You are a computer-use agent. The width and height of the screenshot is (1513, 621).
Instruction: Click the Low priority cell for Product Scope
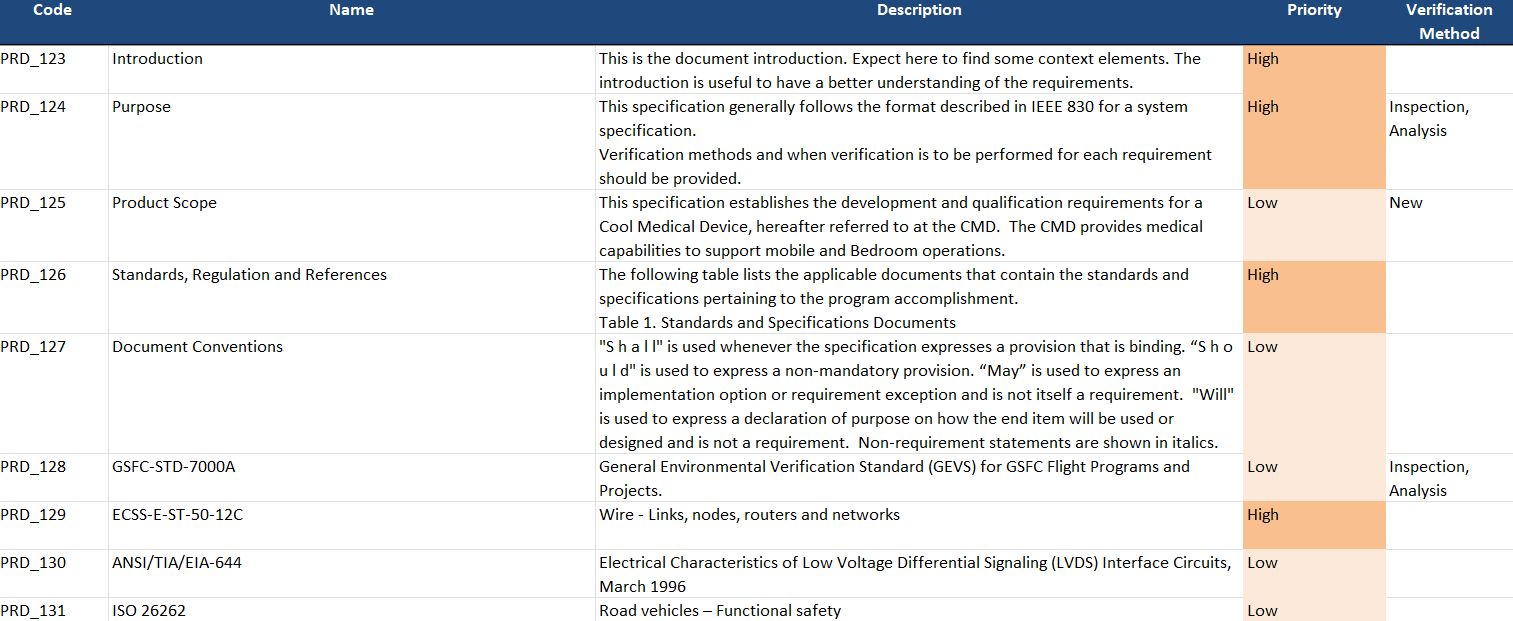point(1313,225)
